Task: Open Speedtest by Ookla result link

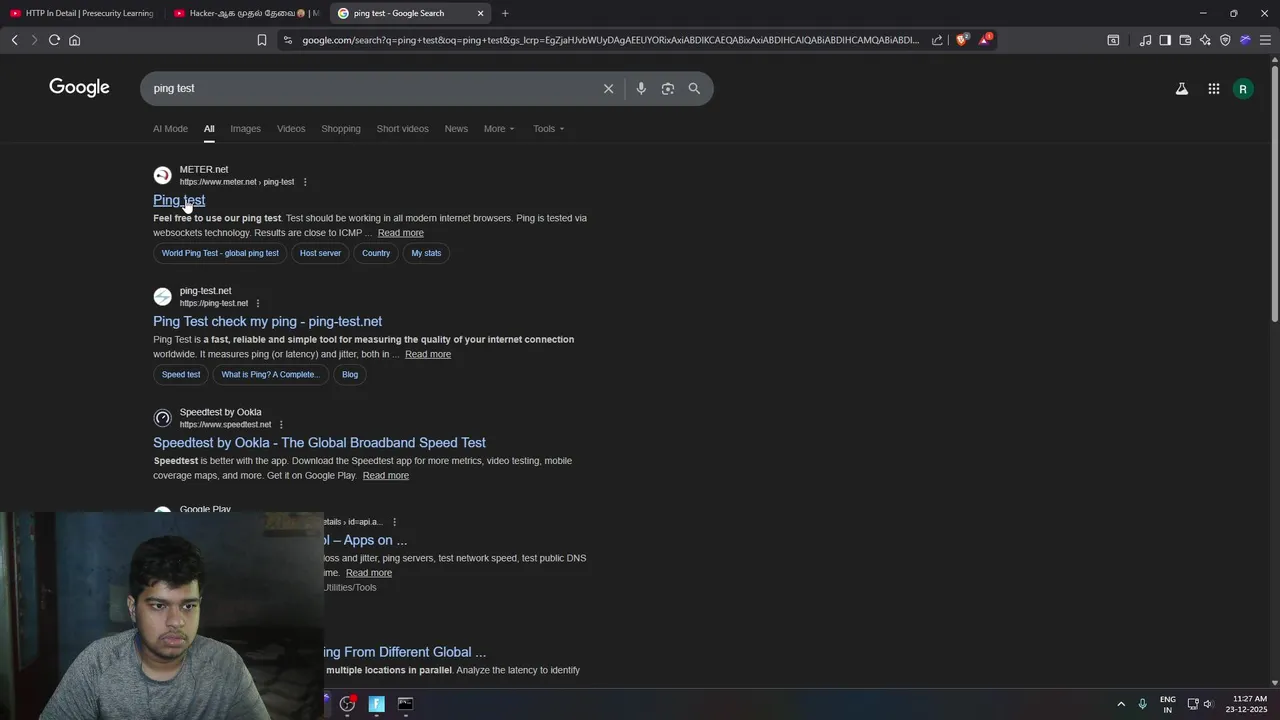Action: [319, 443]
